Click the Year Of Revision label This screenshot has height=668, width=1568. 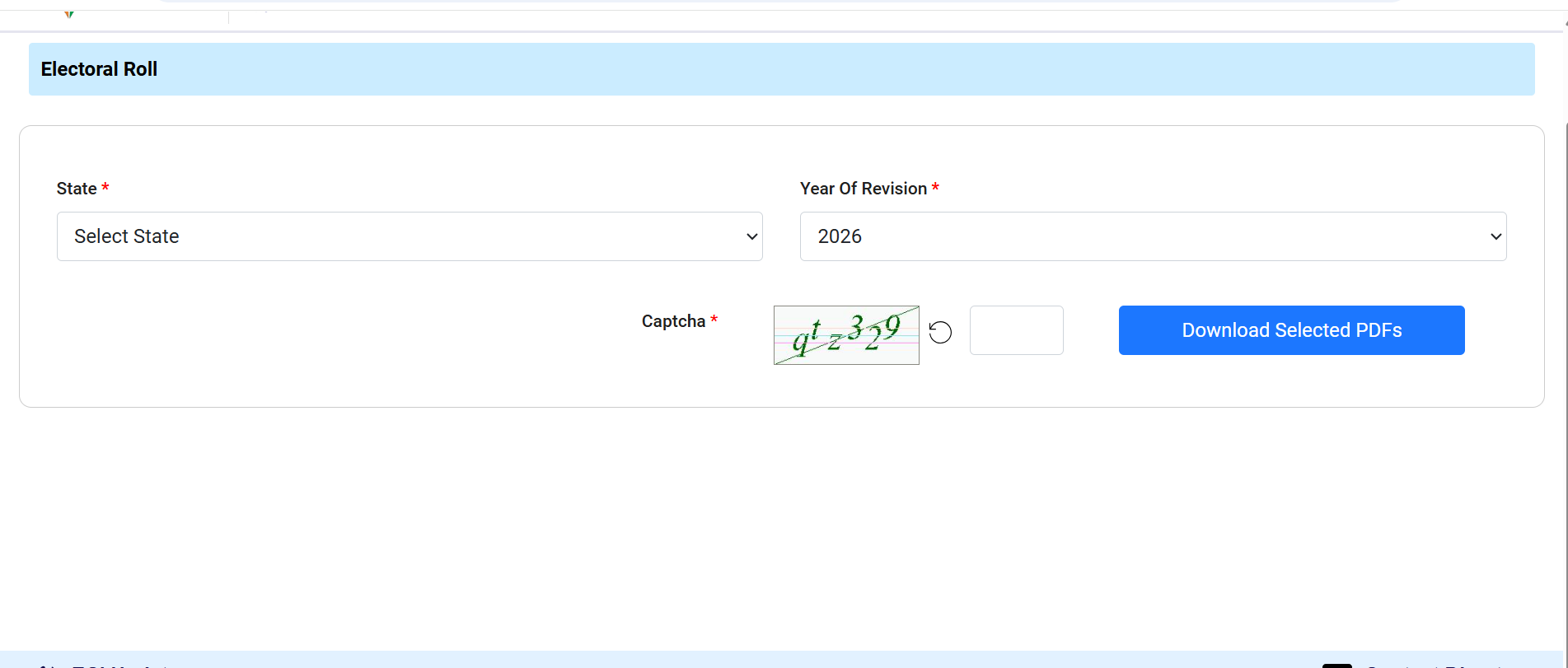[x=863, y=189]
